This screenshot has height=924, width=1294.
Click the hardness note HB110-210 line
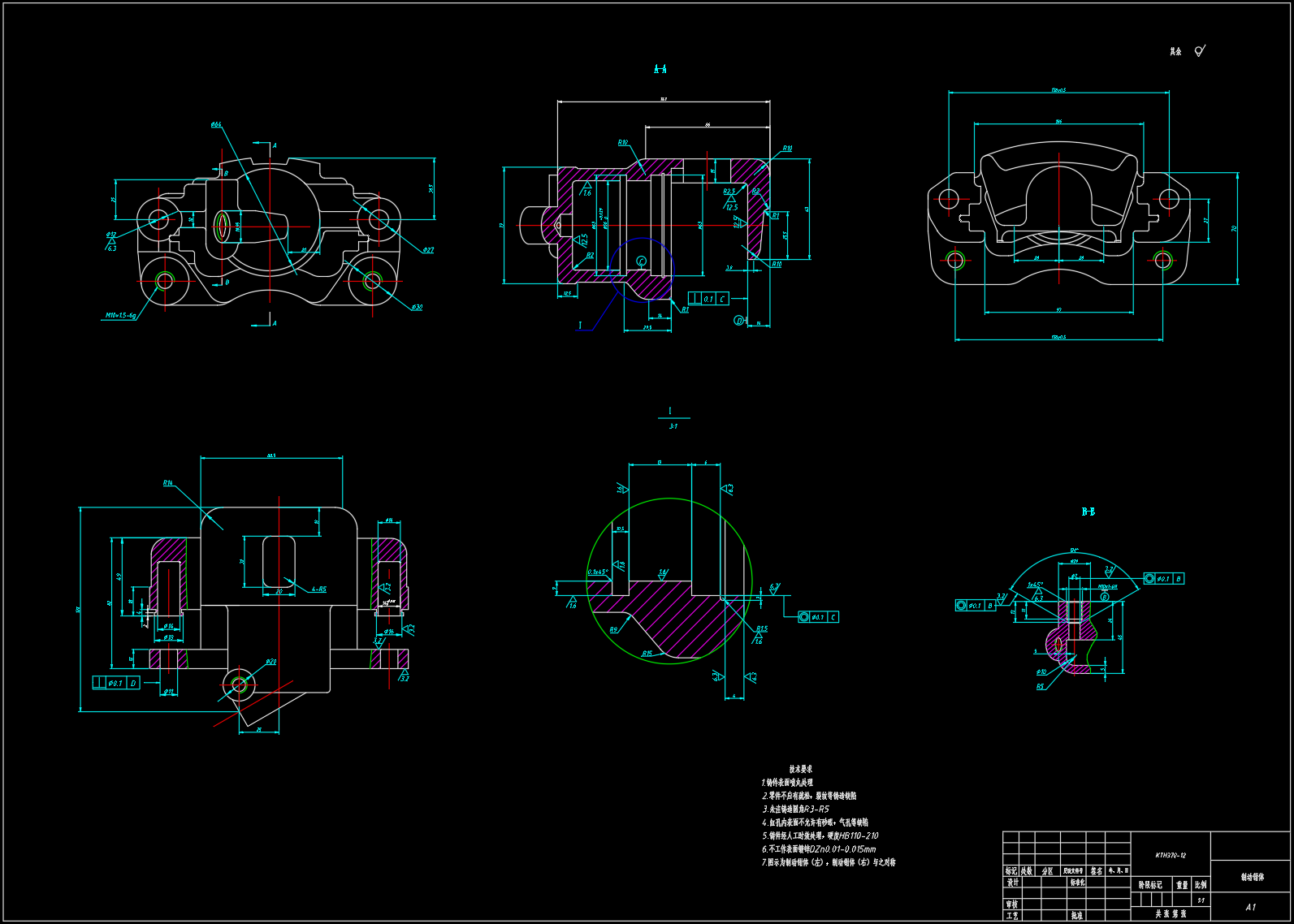(820, 835)
